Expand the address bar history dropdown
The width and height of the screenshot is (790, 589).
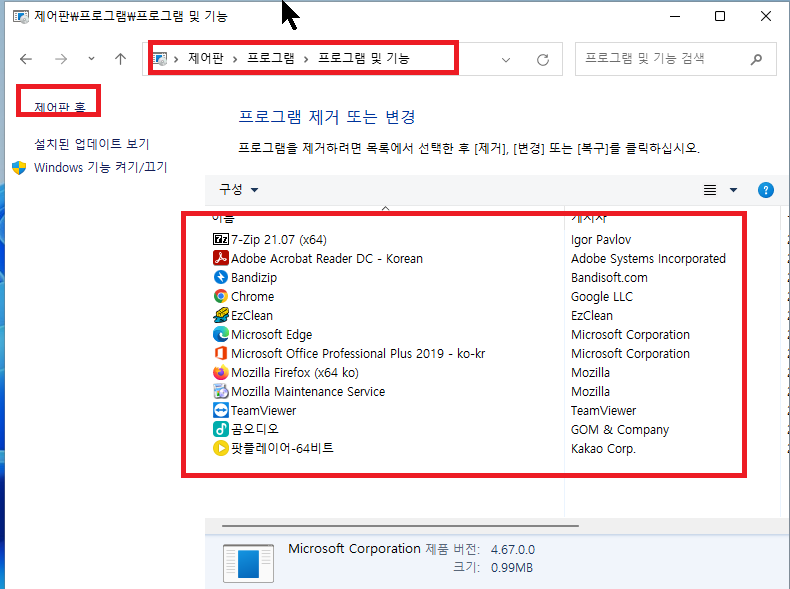click(506, 60)
